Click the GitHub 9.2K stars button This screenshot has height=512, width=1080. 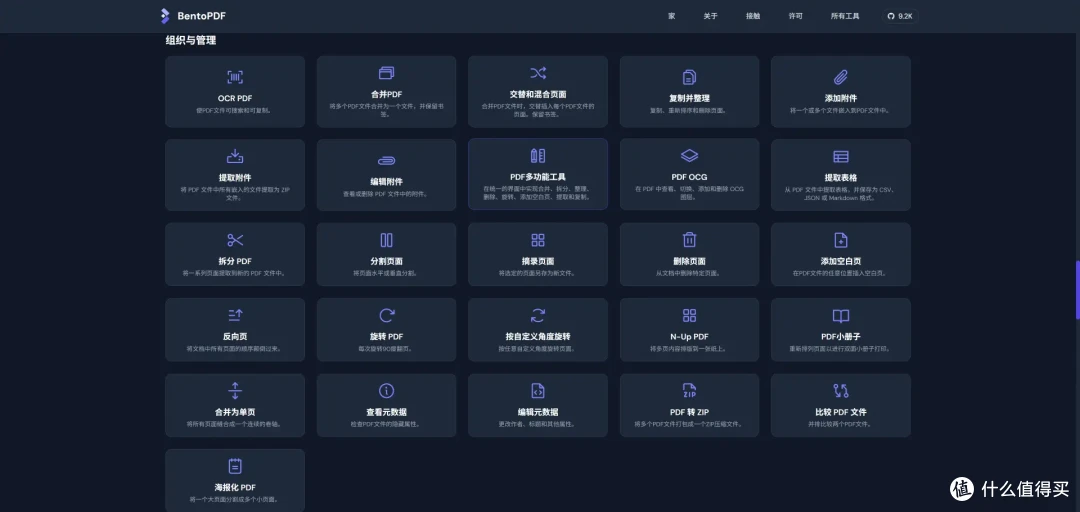900,16
